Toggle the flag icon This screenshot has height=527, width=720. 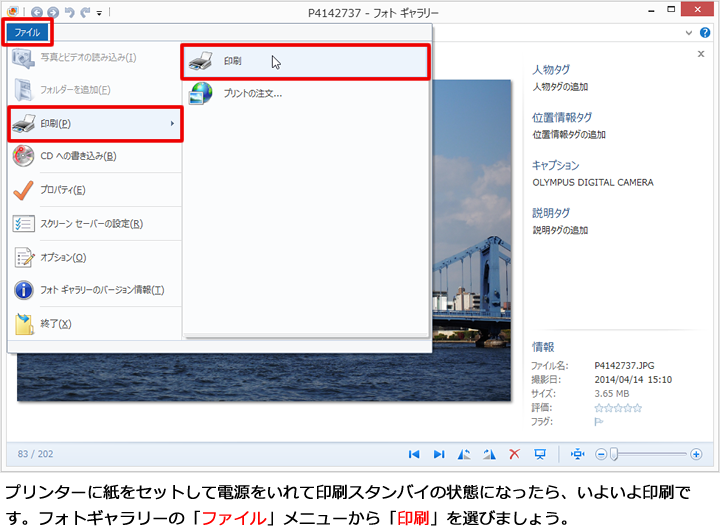tap(598, 422)
